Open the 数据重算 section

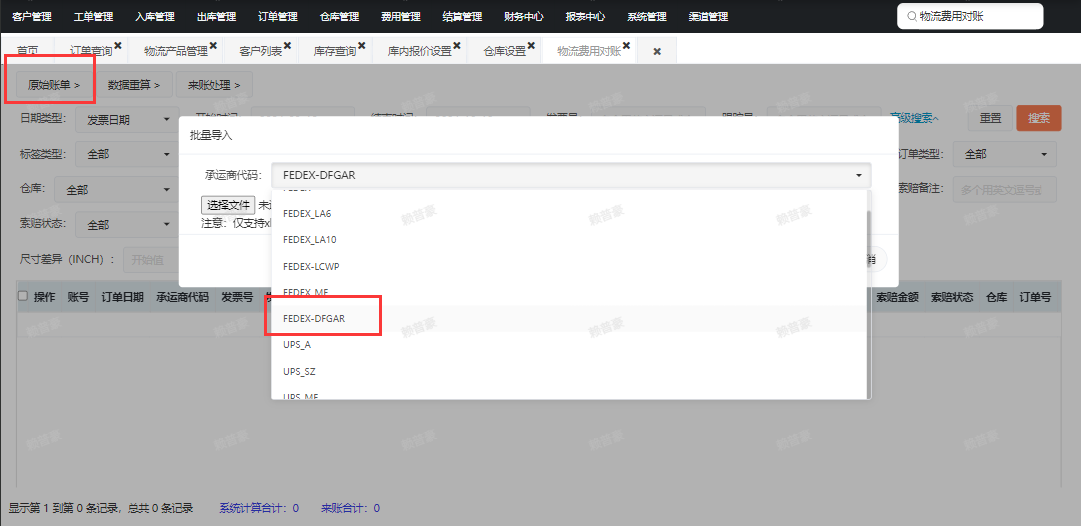coord(134,85)
